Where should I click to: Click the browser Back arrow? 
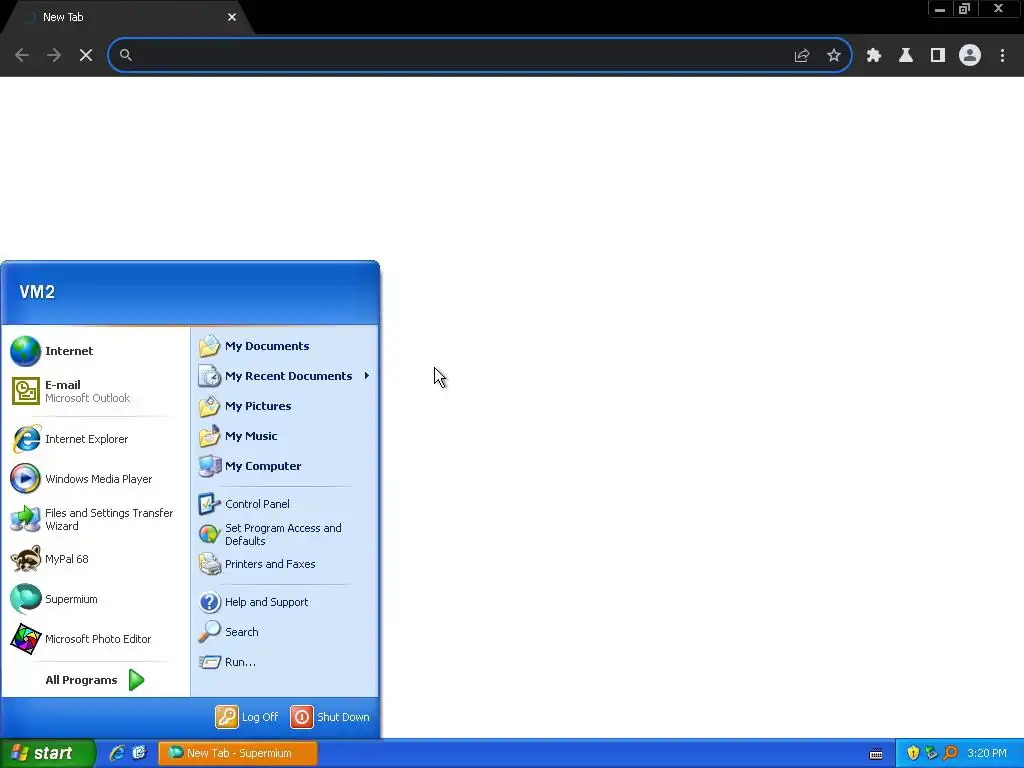pos(22,55)
